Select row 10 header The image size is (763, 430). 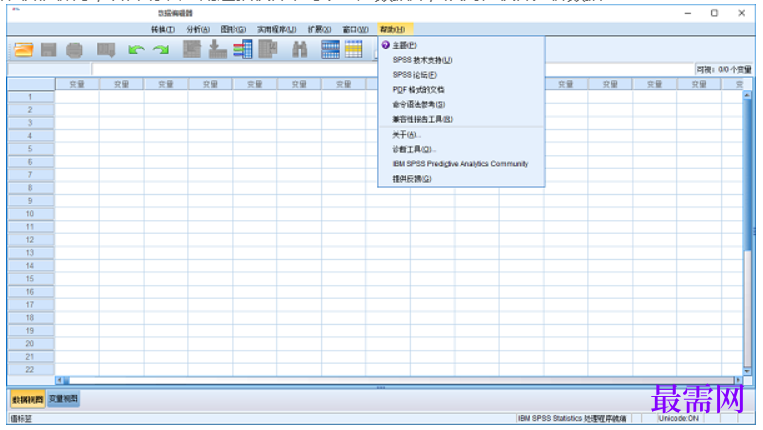pos(30,214)
